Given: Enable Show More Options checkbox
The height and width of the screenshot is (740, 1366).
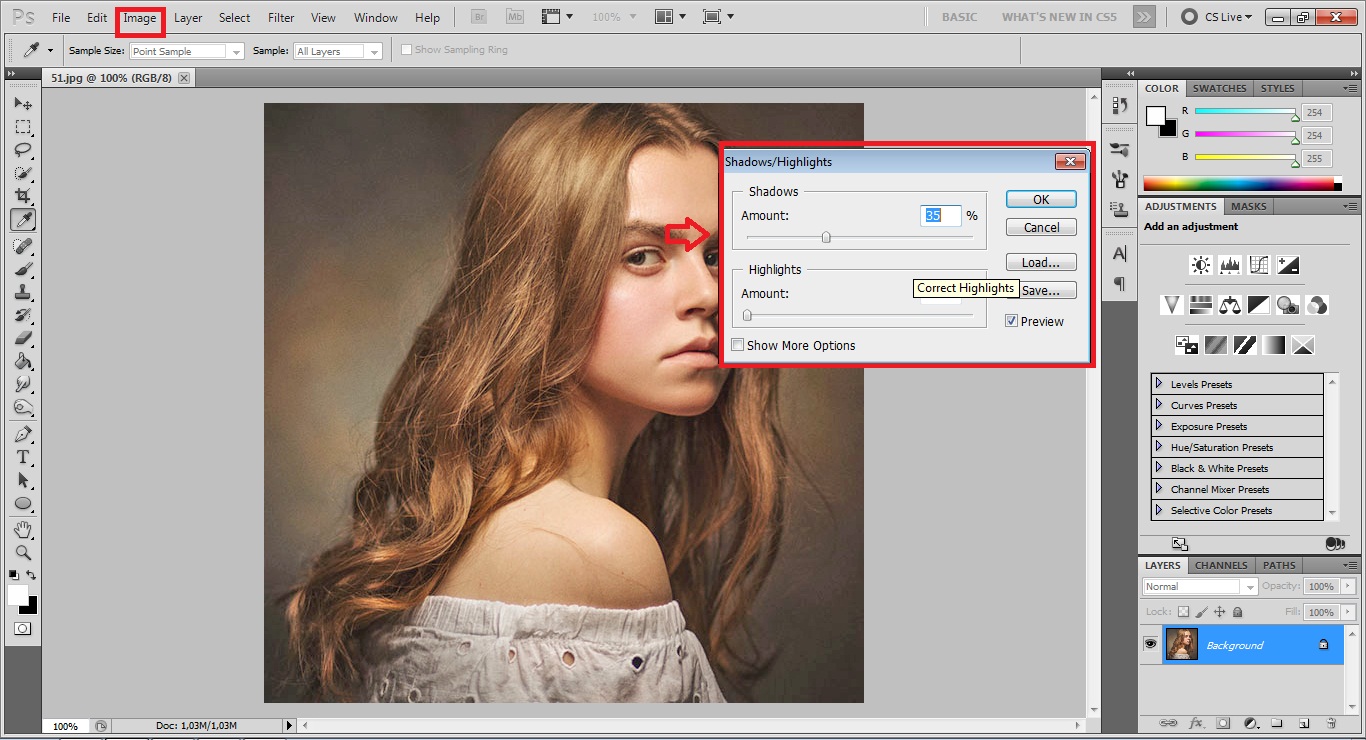Looking at the screenshot, I should pyautogui.click(x=738, y=345).
